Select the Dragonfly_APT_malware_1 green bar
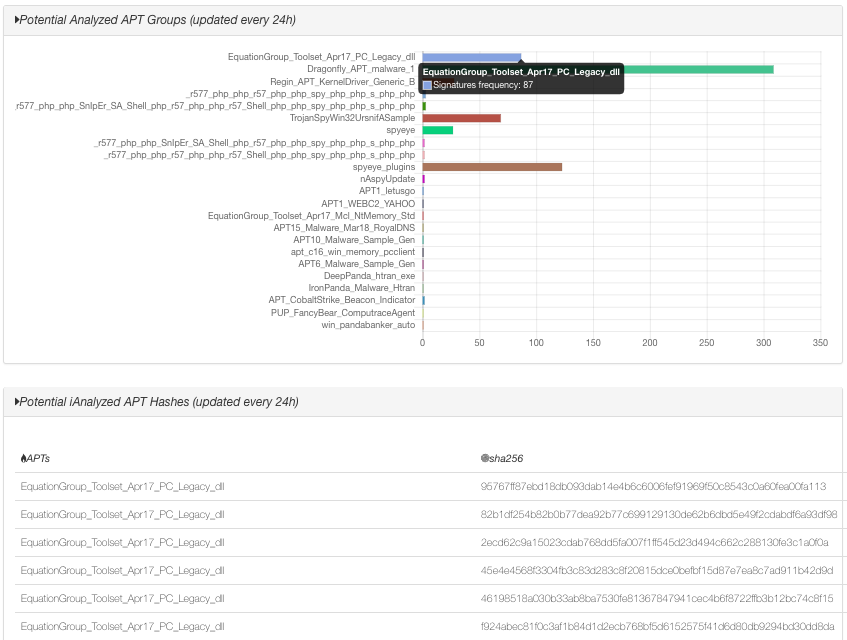Viewport: 847px width, 640px height. [x=700, y=69]
